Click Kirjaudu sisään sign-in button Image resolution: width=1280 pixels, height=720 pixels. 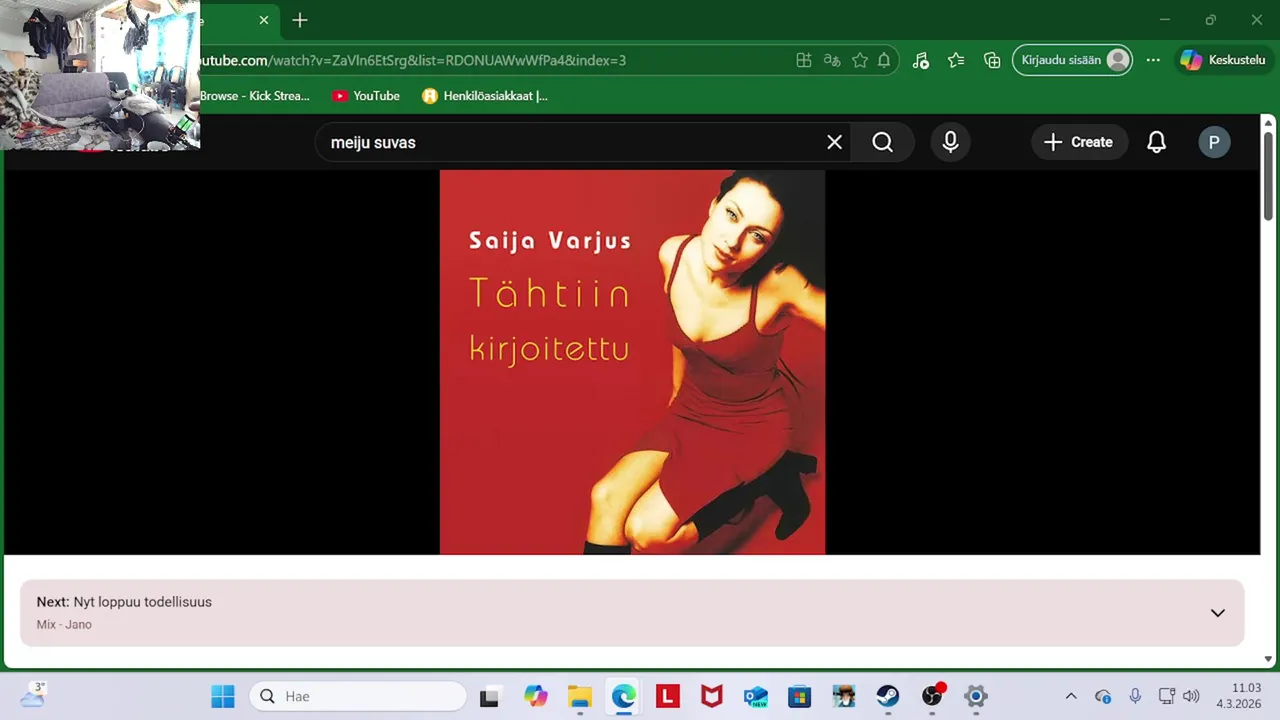click(1073, 60)
